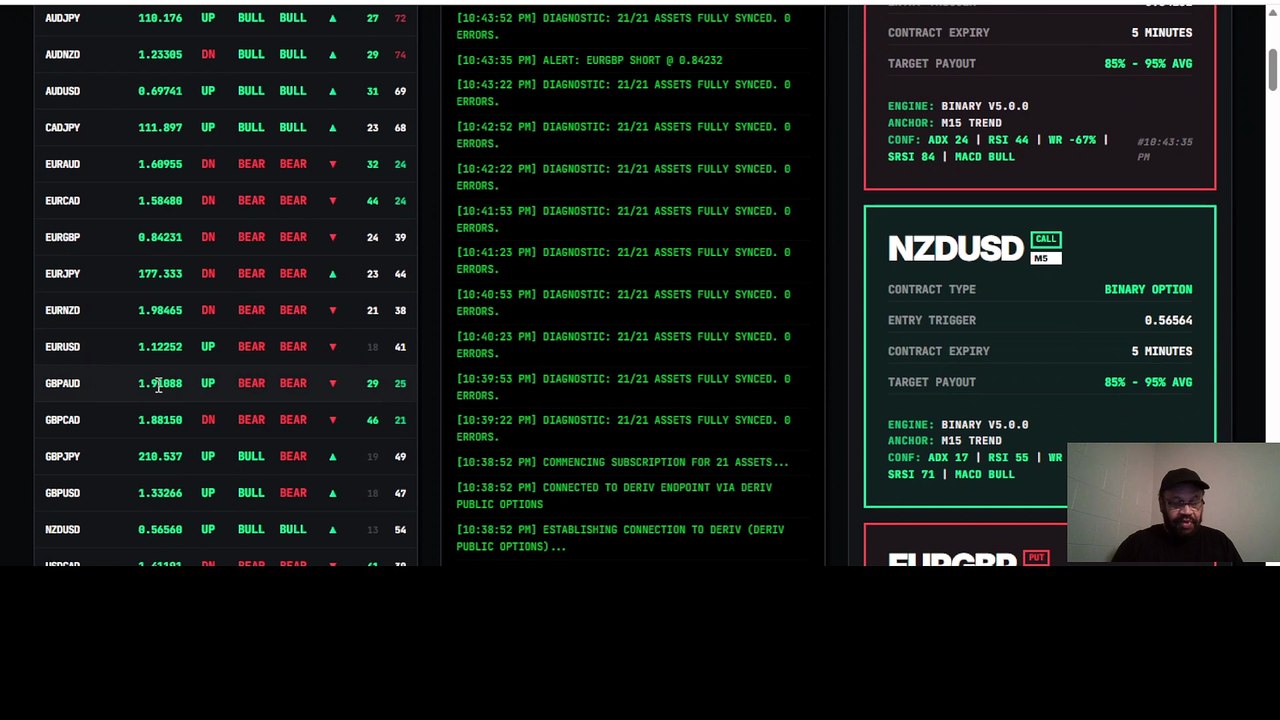
Task: Click the PUT badge on the EURGBP card
Action: coord(1036,557)
